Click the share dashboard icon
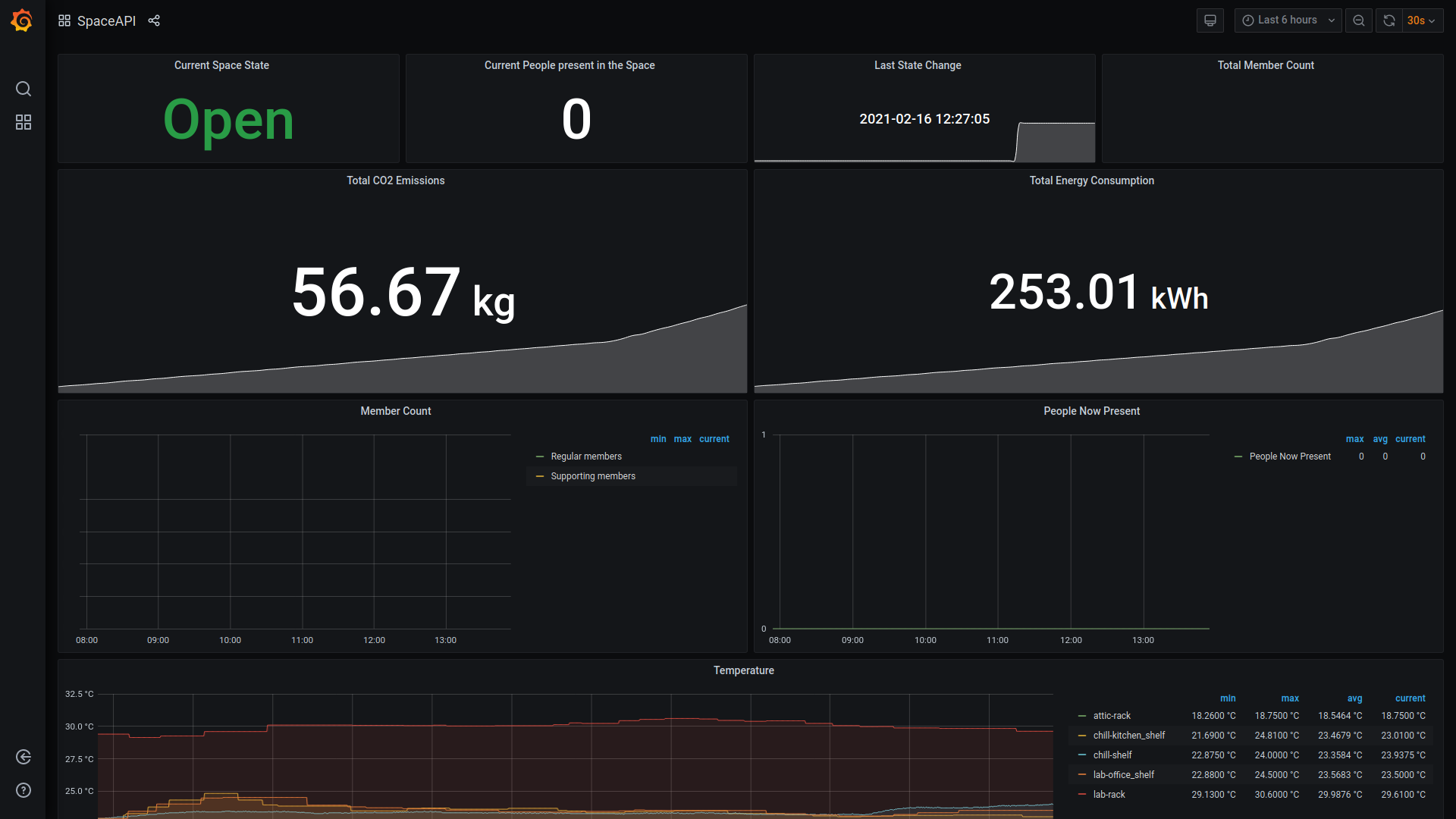1456x819 pixels. [x=154, y=20]
